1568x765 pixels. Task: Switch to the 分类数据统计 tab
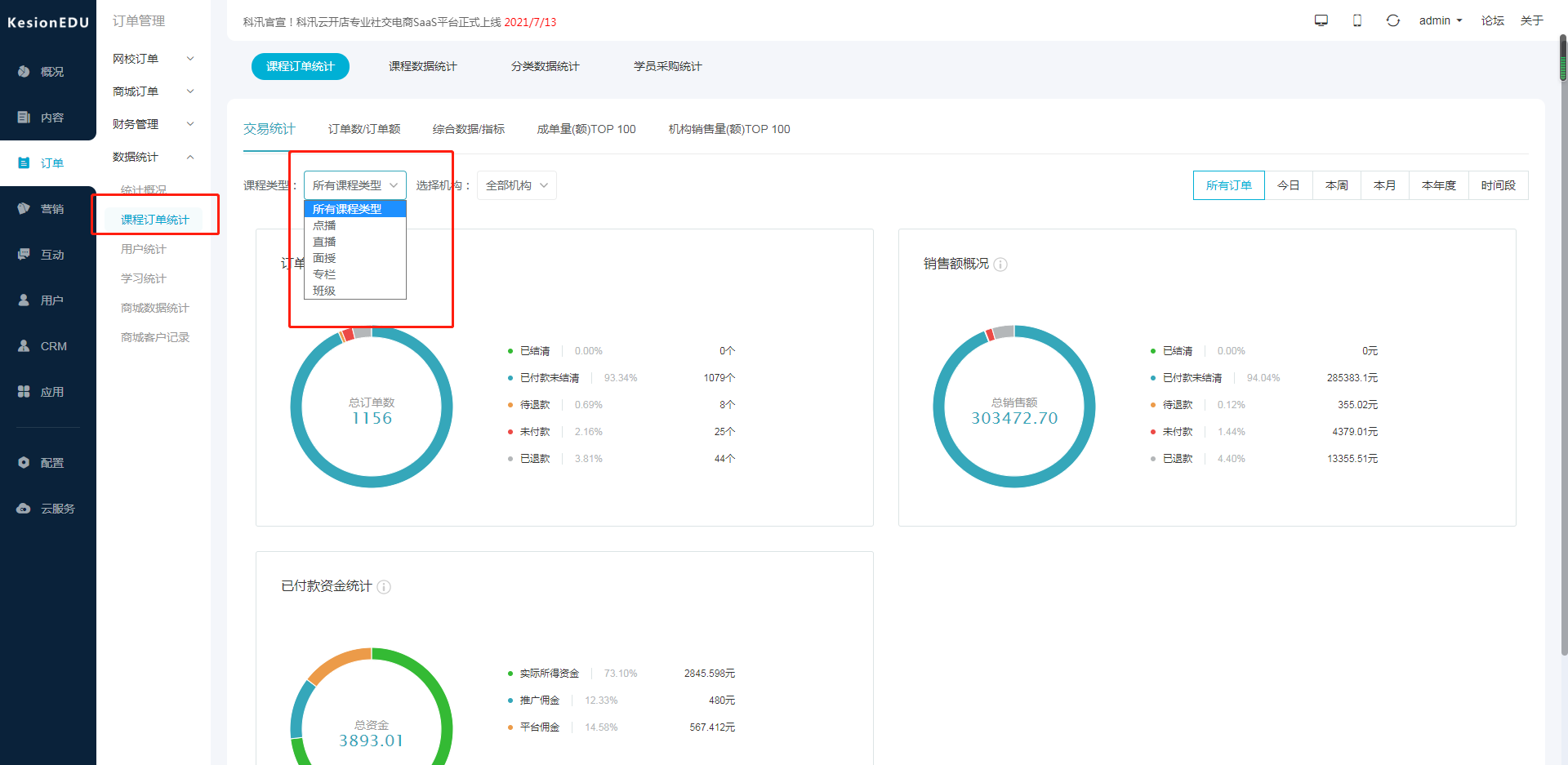[x=546, y=66]
